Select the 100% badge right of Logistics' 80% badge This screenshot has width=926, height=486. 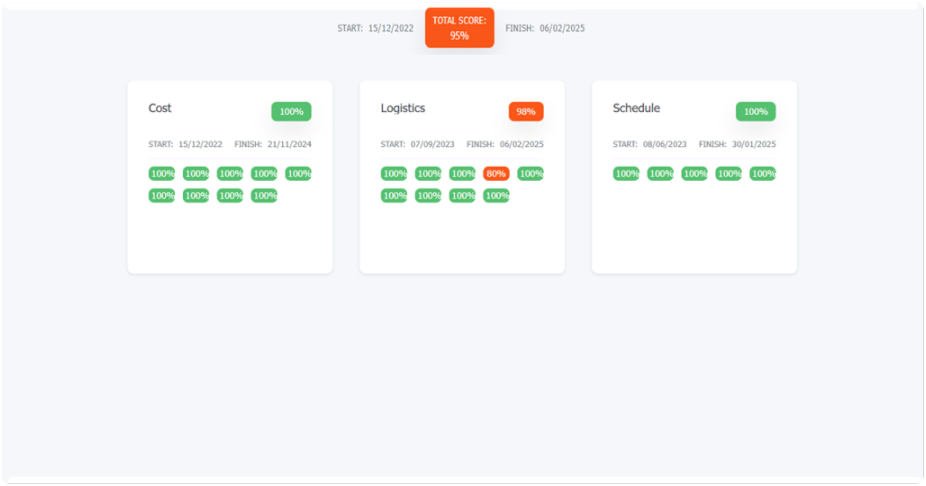pyautogui.click(x=530, y=174)
